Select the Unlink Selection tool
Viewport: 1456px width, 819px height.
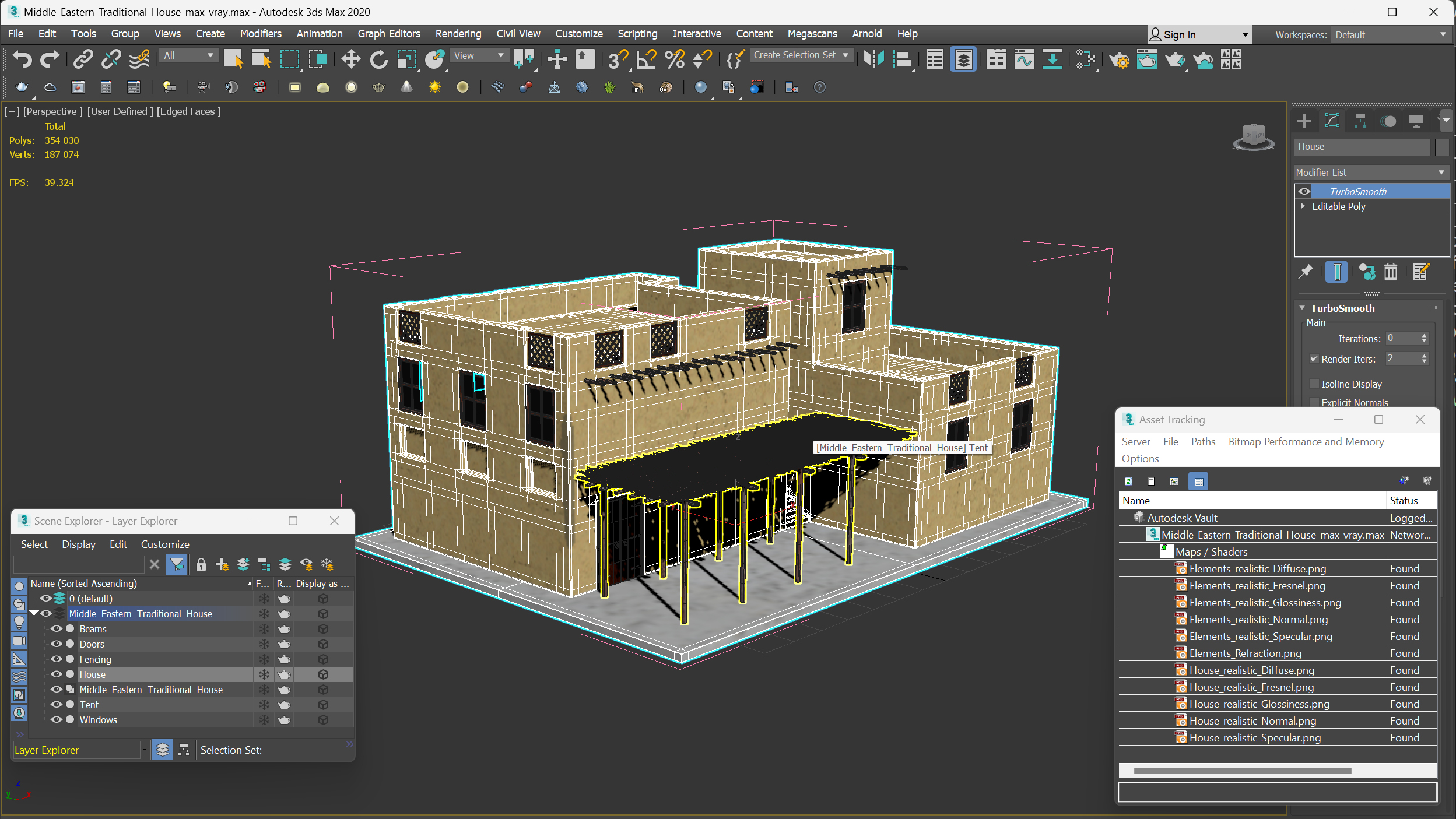(x=111, y=59)
